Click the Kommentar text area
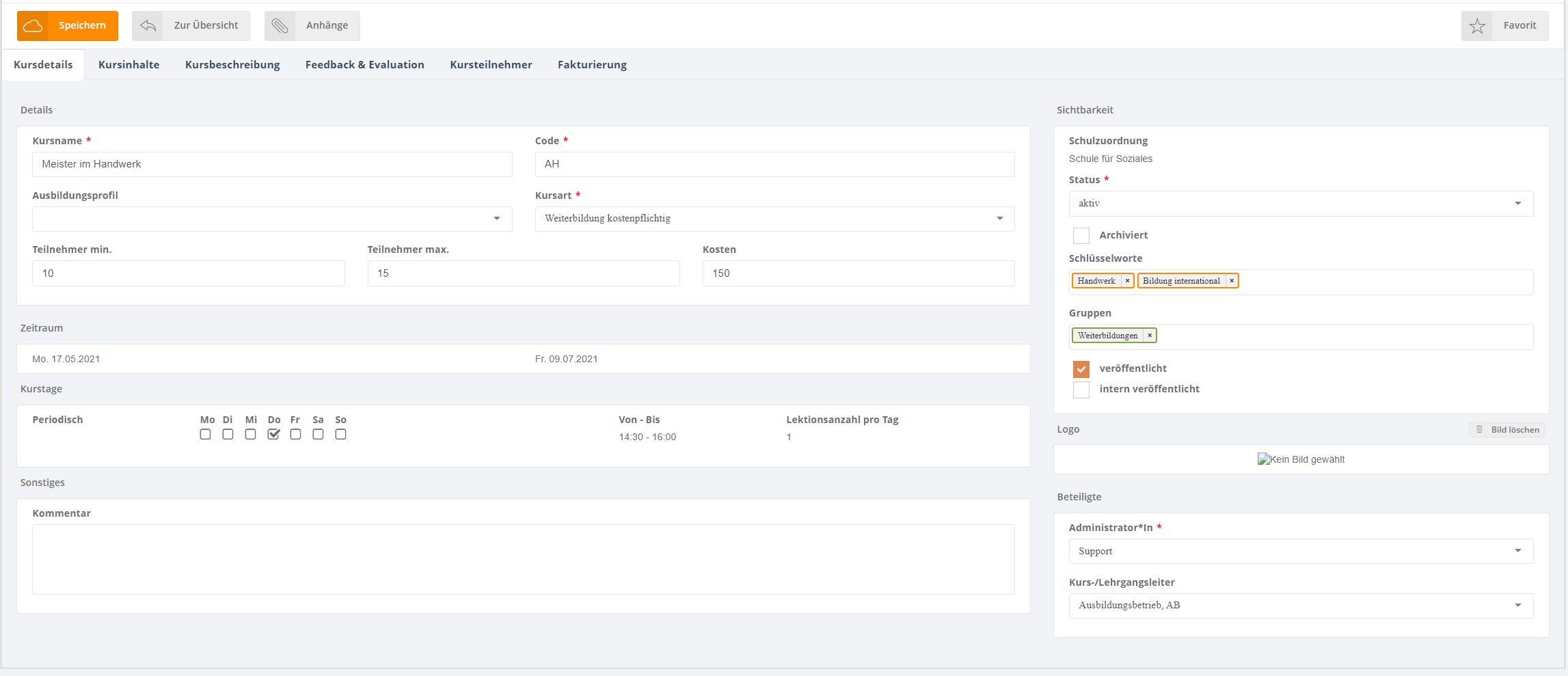This screenshot has height=676, width=1568. tap(524, 560)
